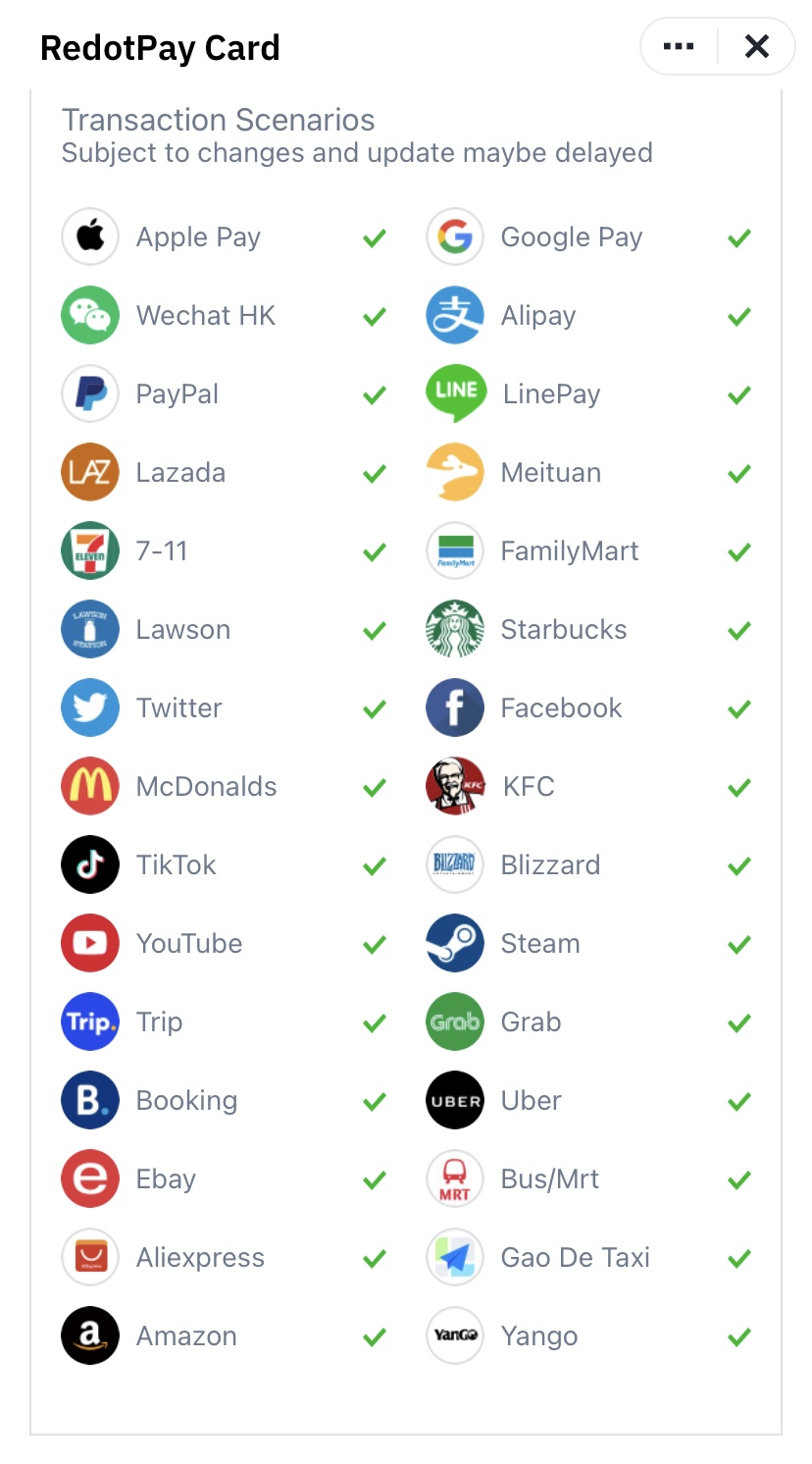Screen dimensions: 812x1464
Task: Tap the Grab green icon
Action: coord(455,1021)
